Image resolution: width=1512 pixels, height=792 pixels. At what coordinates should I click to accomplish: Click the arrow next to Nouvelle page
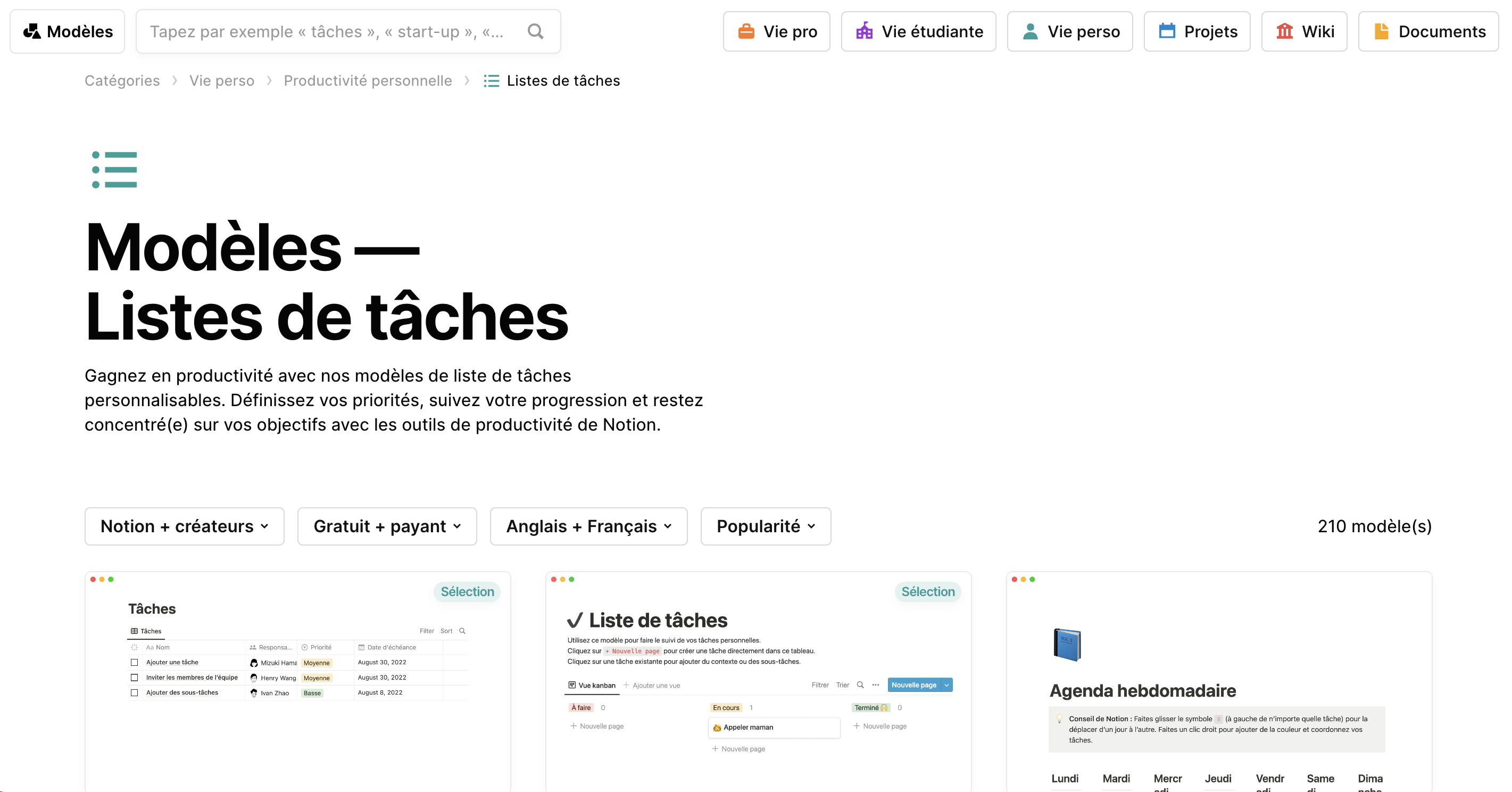tap(947, 685)
